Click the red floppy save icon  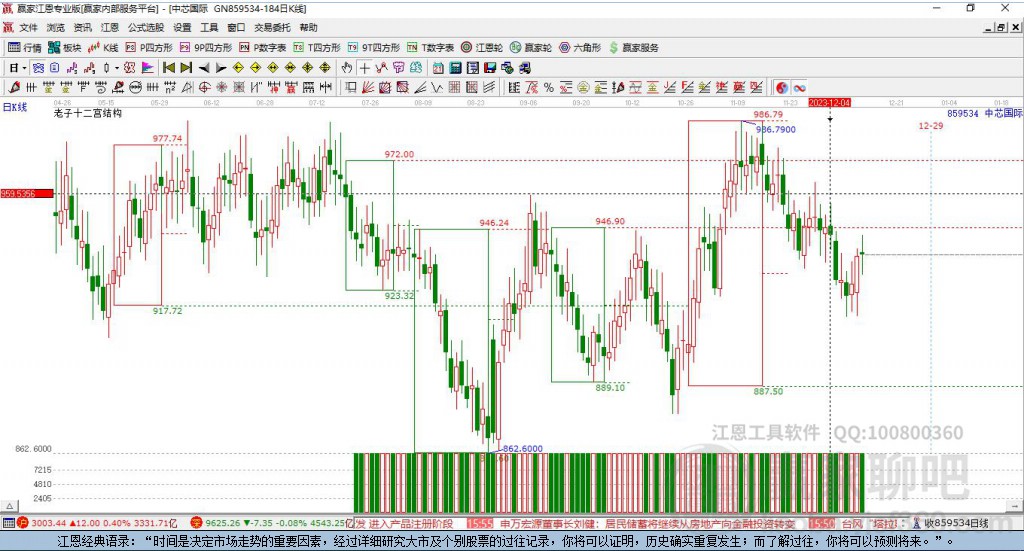pyautogui.click(x=490, y=68)
